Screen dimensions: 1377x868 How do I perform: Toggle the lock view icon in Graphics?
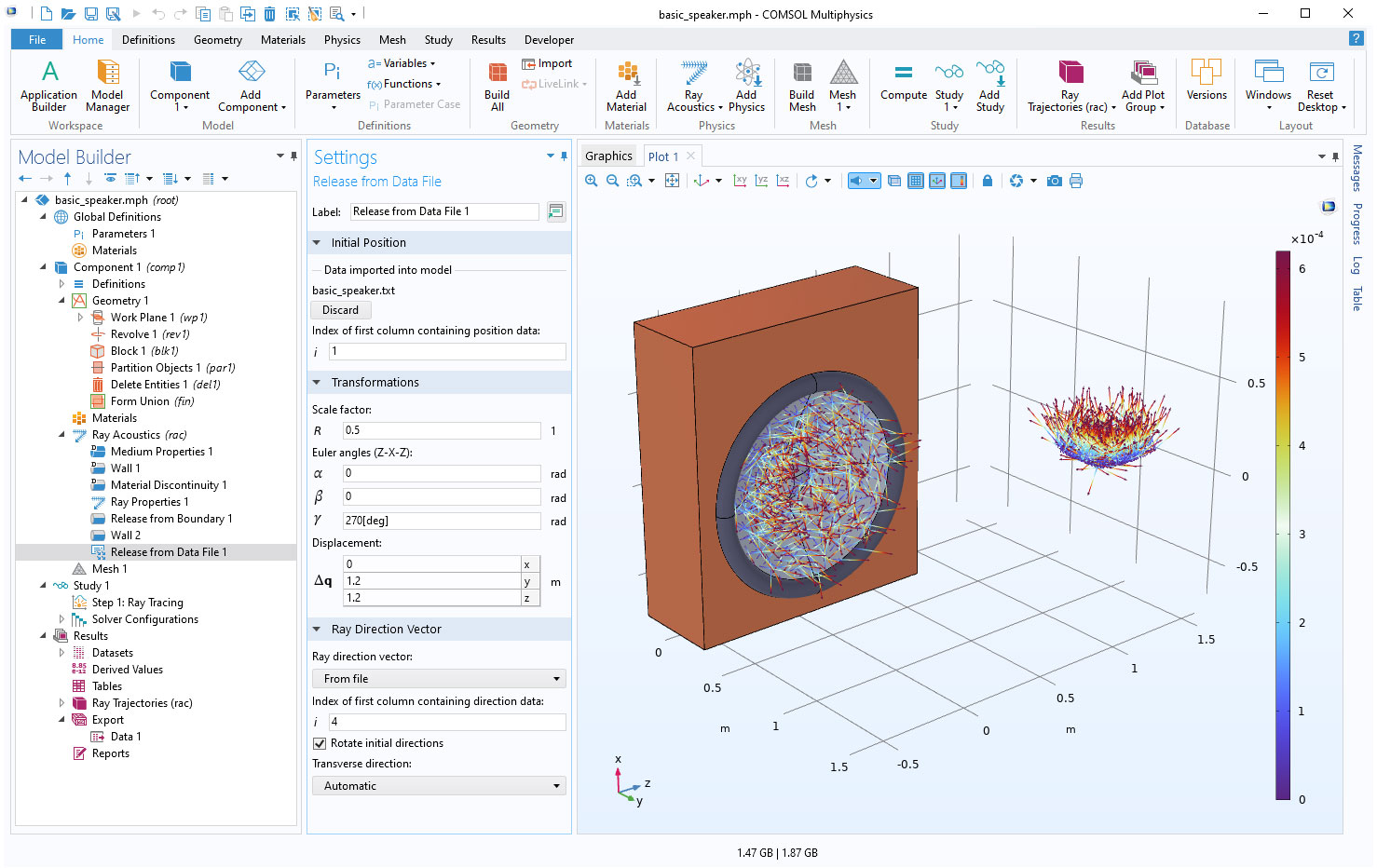pyautogui.click(x=988, y=181)
